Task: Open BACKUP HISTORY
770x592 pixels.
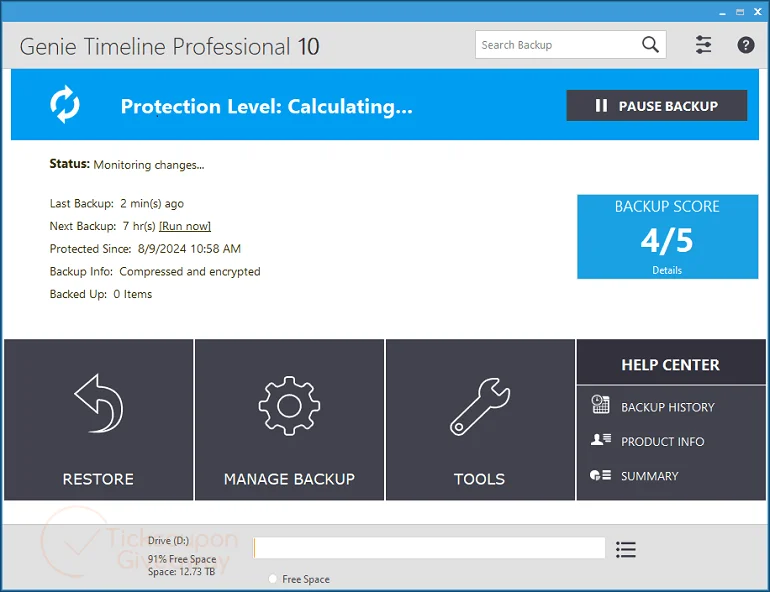Action: [667, 407]
